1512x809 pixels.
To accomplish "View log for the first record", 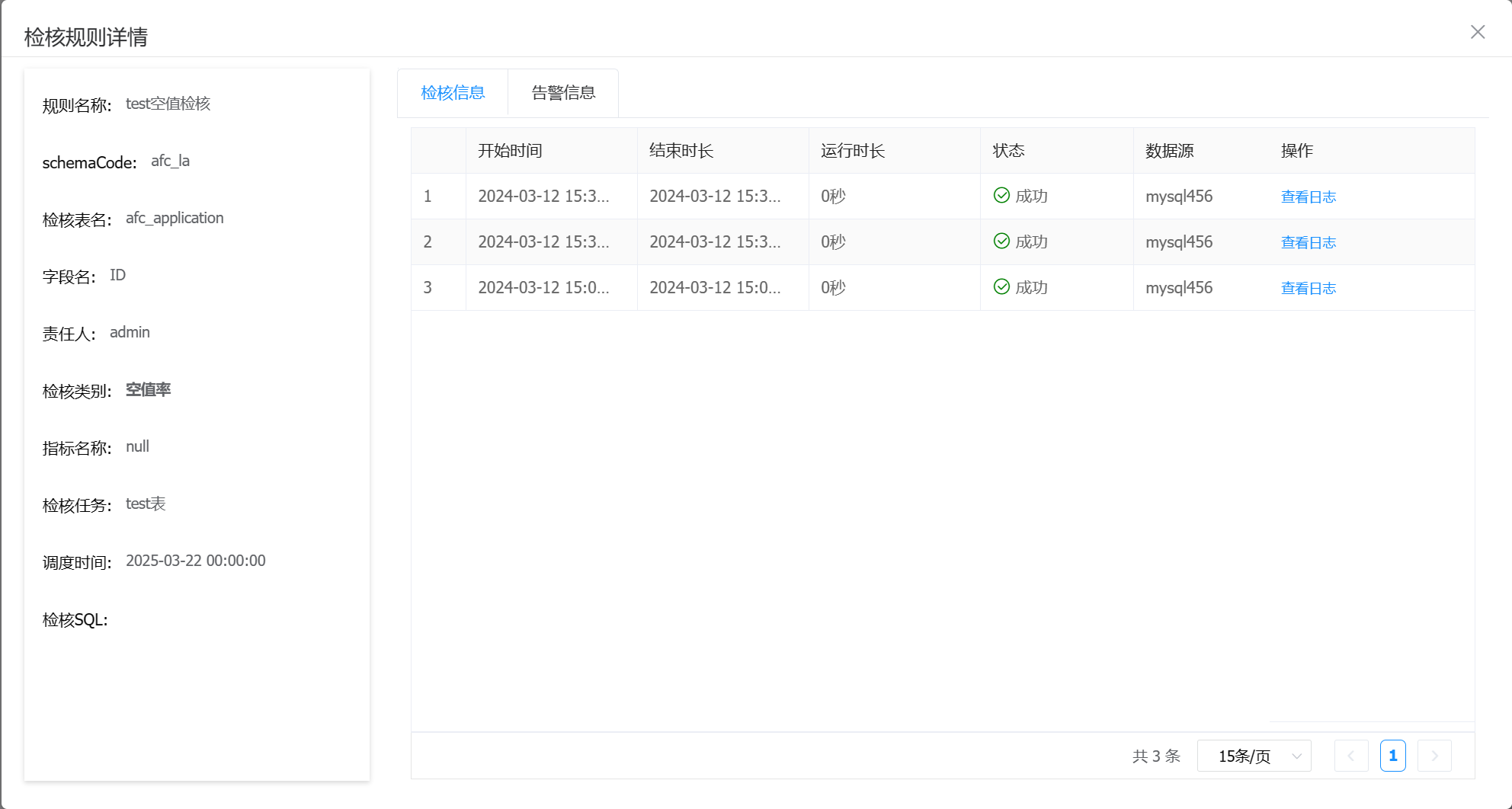I will 1308,197.
